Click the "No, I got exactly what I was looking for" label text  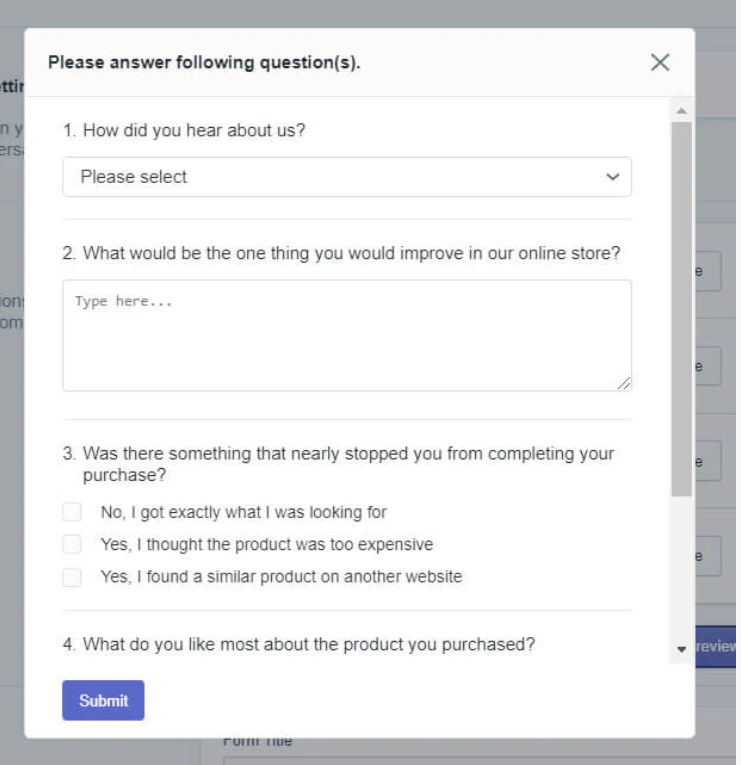tap(243, 512)
